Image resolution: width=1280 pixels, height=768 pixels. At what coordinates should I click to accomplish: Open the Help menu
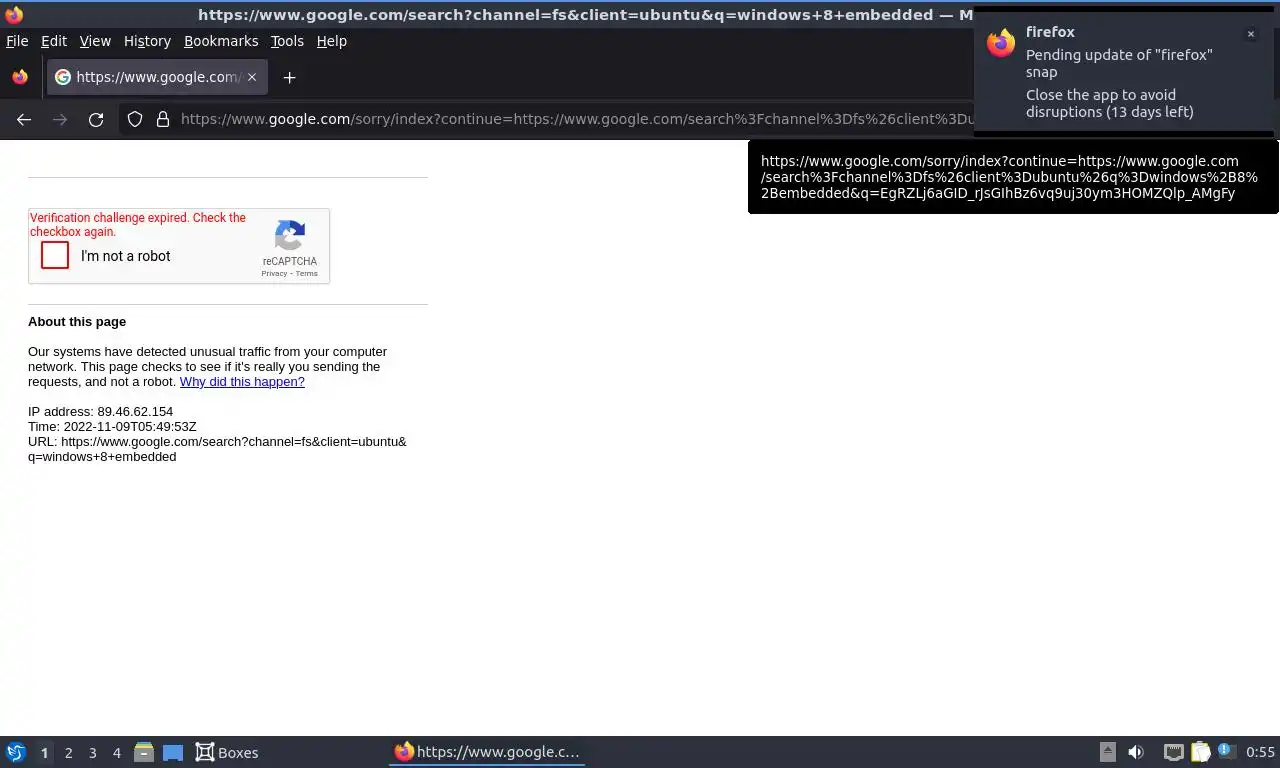(332, 41)
